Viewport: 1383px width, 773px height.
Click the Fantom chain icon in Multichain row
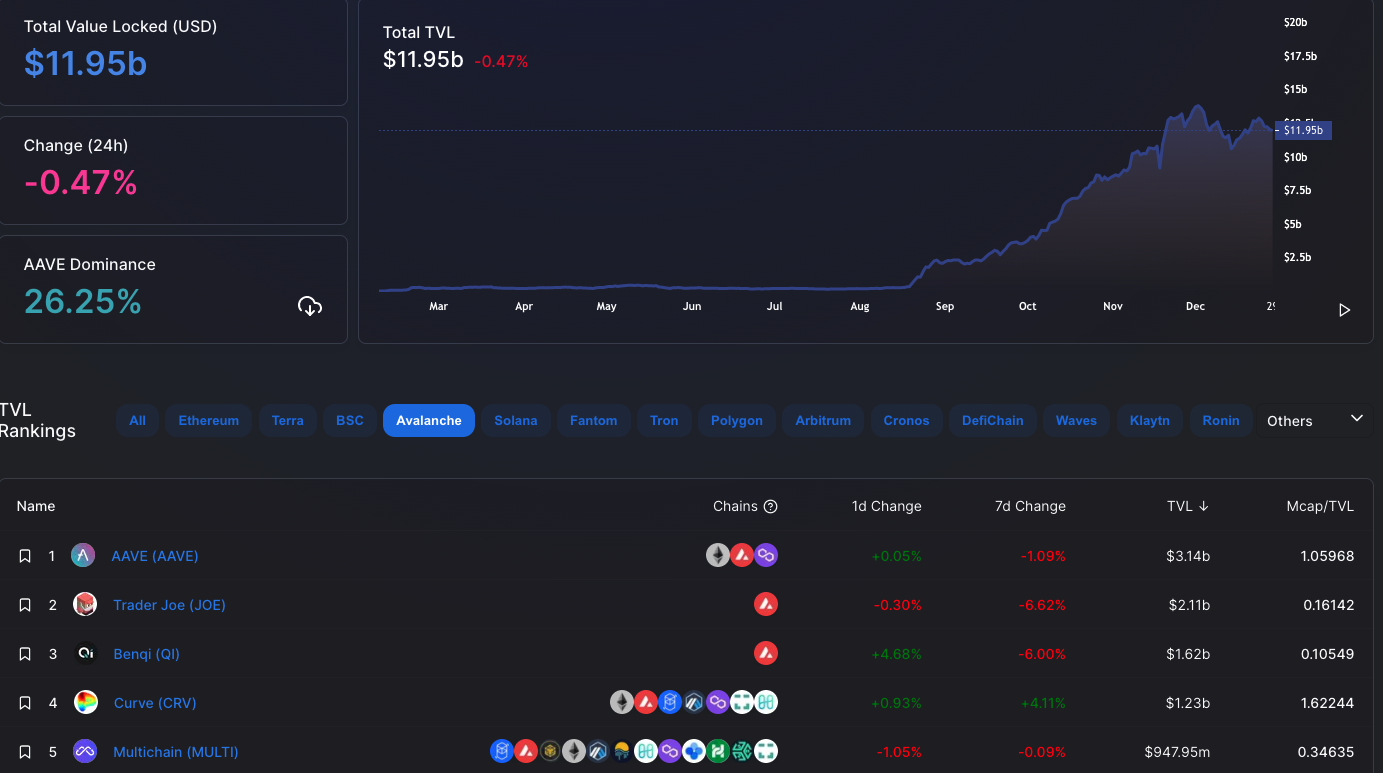(x=502, y=751)
